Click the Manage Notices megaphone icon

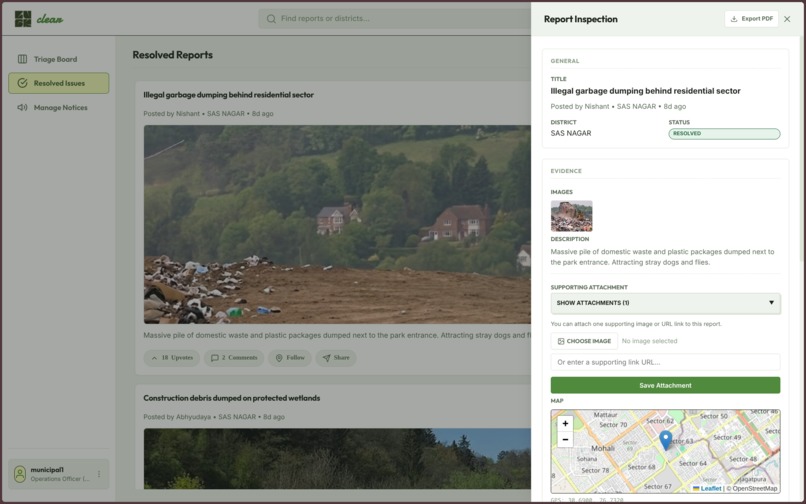[x=22, y=107]
